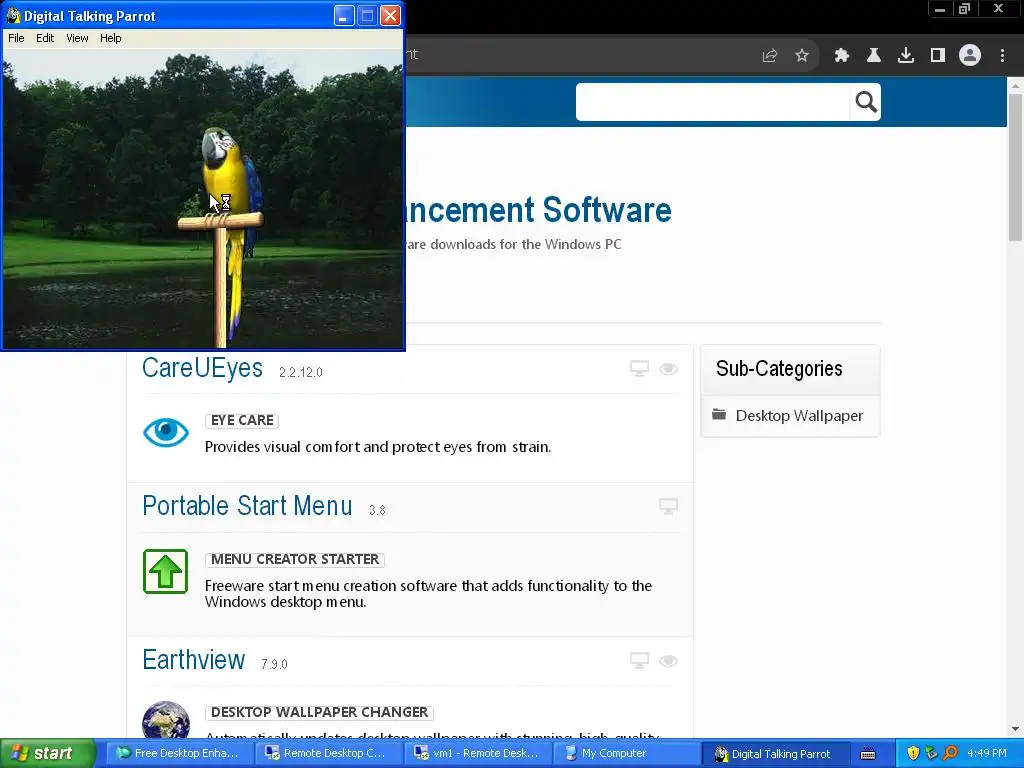Click the parrot icon in the title bar
The width and height of the screenshot is (1024, 768).
(13, 16)
